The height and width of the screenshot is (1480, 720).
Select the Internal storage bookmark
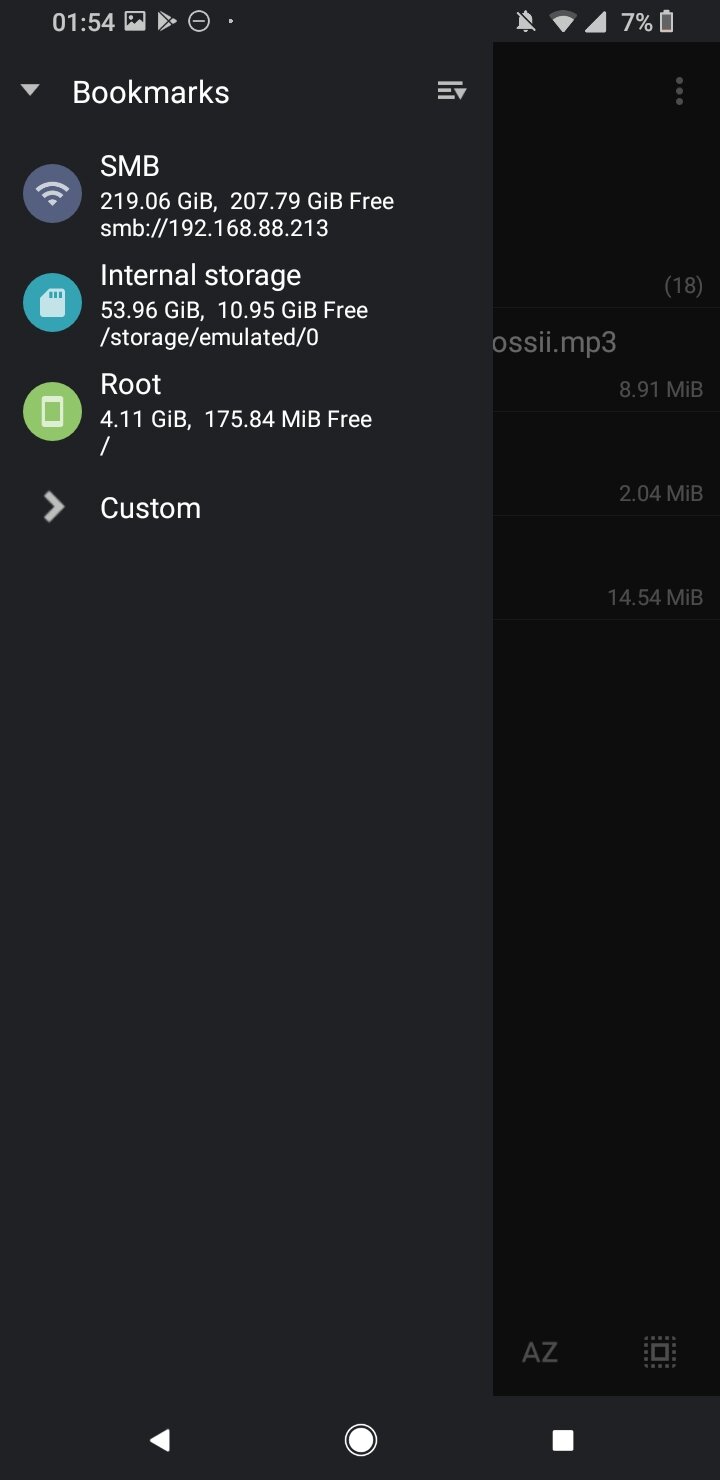246,303
